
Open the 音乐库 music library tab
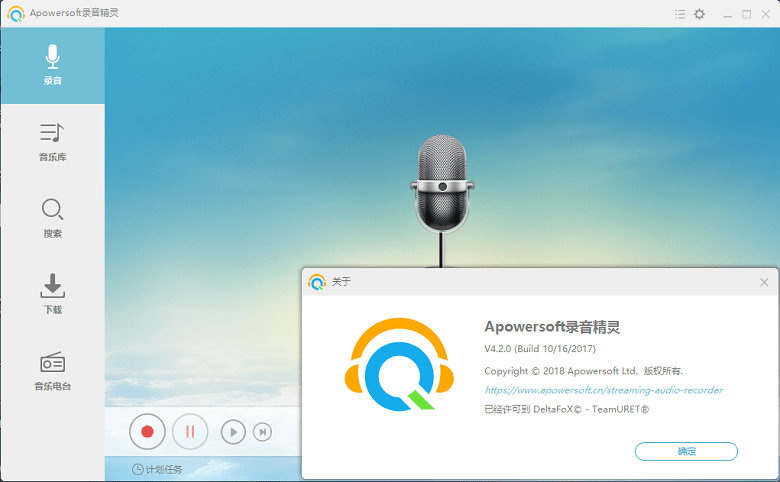click(53, 142)
